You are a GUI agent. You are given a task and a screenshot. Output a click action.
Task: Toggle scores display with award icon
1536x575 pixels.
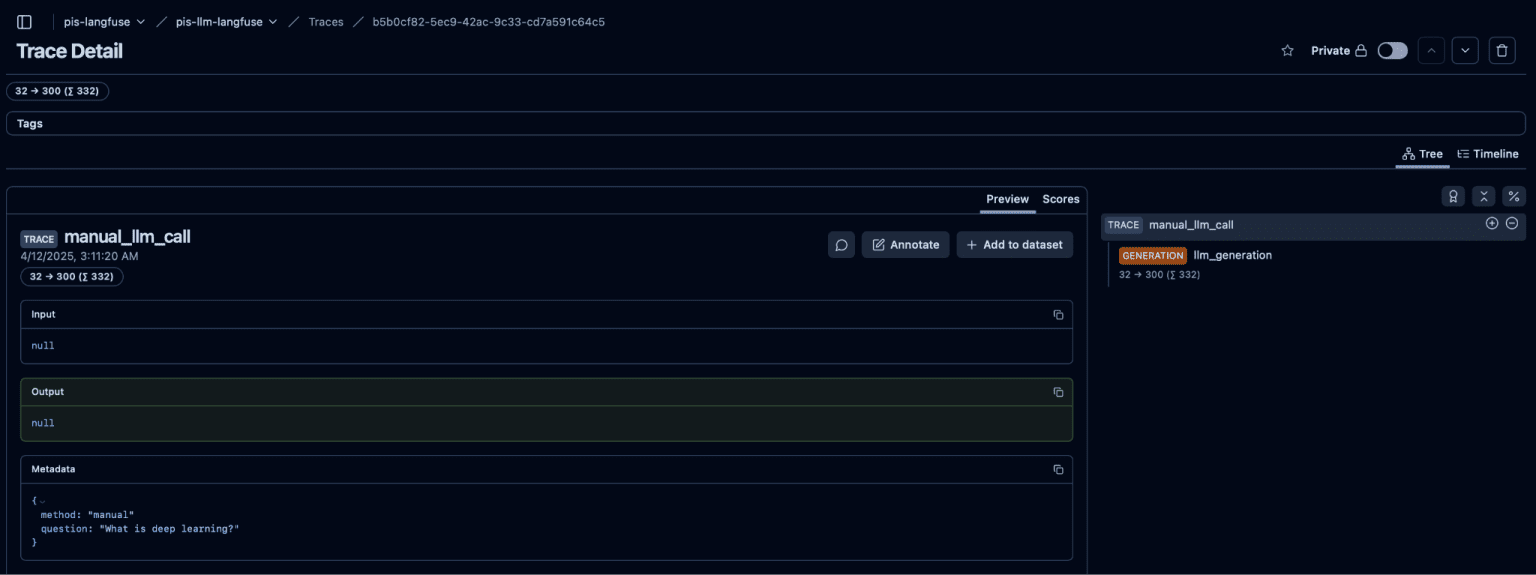click(1452, 196)
